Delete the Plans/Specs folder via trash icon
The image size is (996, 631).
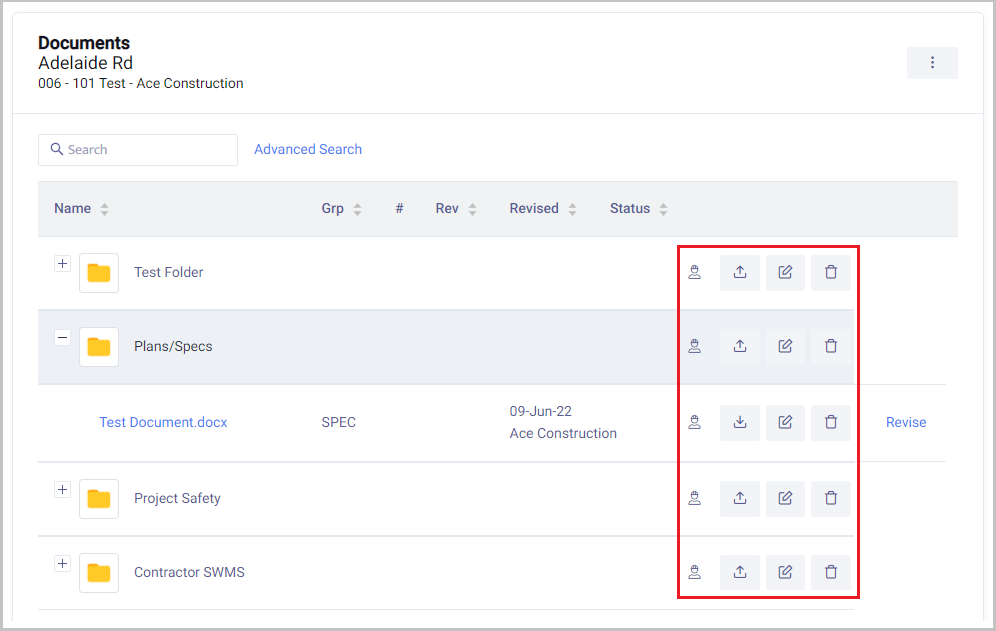tap(830, 346)
